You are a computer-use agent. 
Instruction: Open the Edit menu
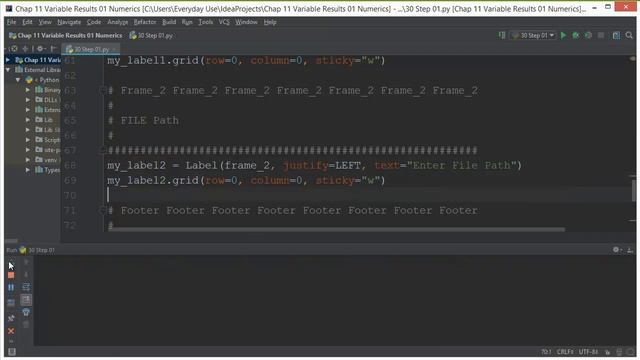point(27,22)
